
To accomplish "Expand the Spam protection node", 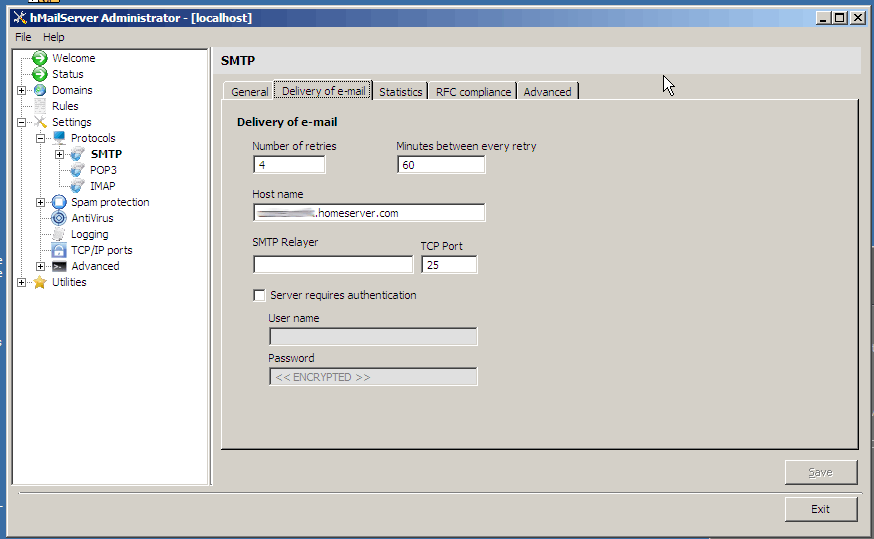I will (x=40, y=202).
